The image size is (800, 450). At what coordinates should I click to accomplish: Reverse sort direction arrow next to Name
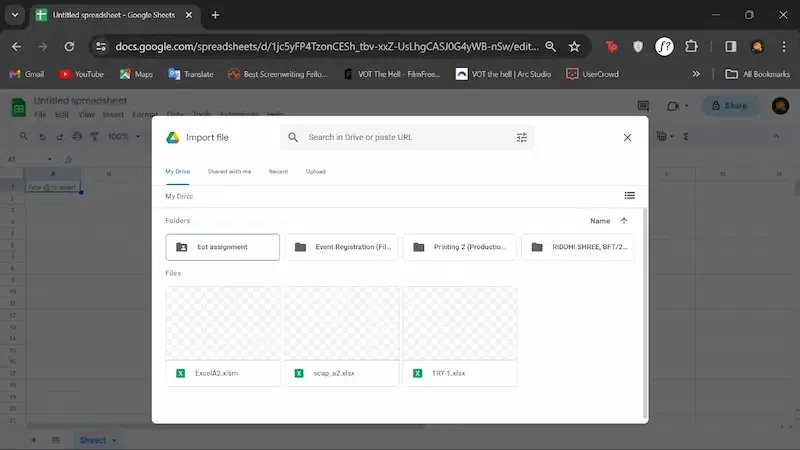[x=624, y=221]
